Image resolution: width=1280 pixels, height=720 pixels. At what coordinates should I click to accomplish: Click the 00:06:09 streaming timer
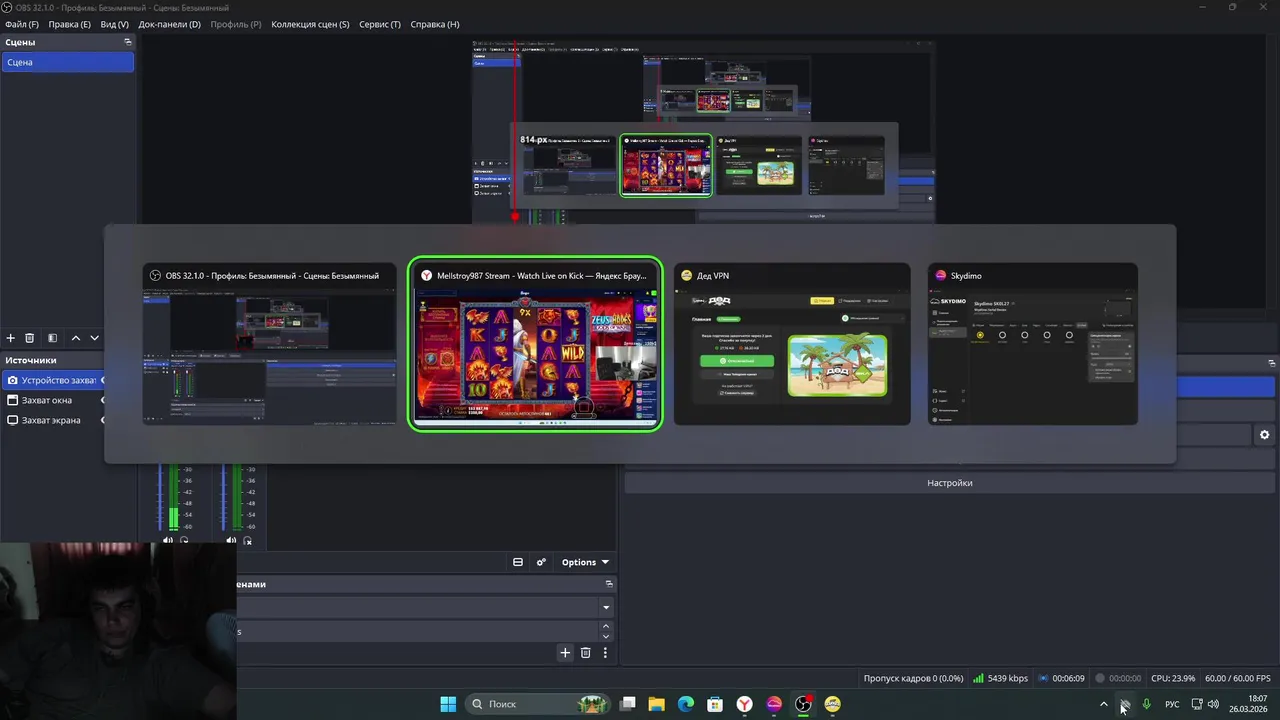click(x=1061, y=678)
